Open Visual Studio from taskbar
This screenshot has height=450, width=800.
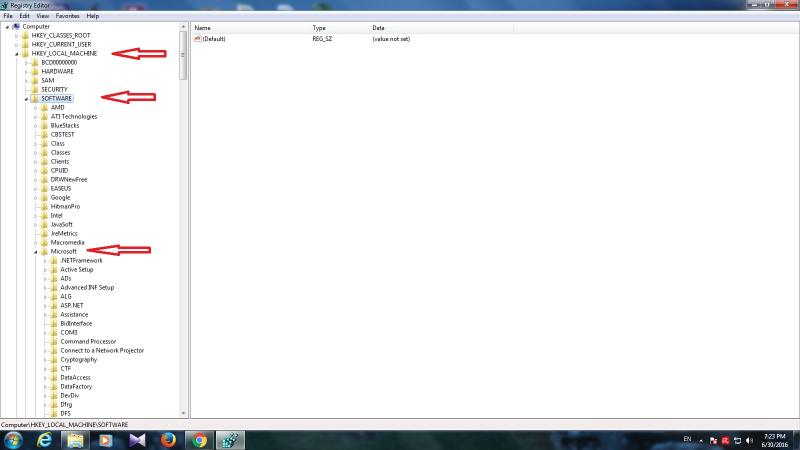tap(137, 440)
